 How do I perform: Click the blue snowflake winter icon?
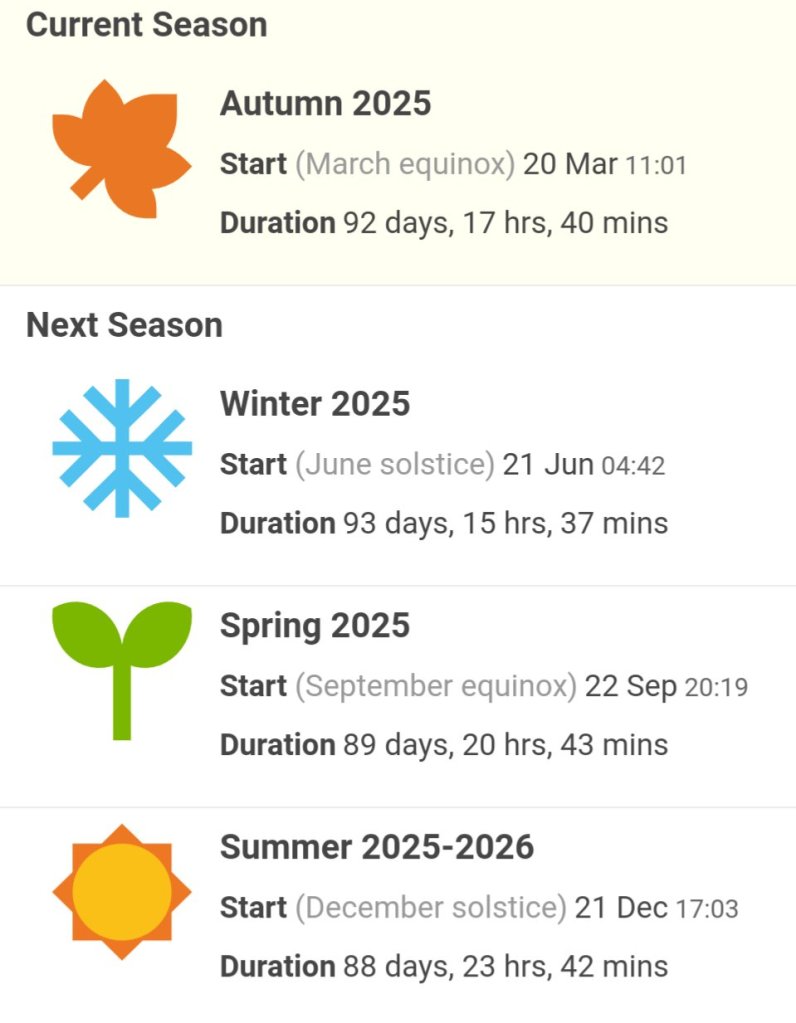tap(122, 448)
